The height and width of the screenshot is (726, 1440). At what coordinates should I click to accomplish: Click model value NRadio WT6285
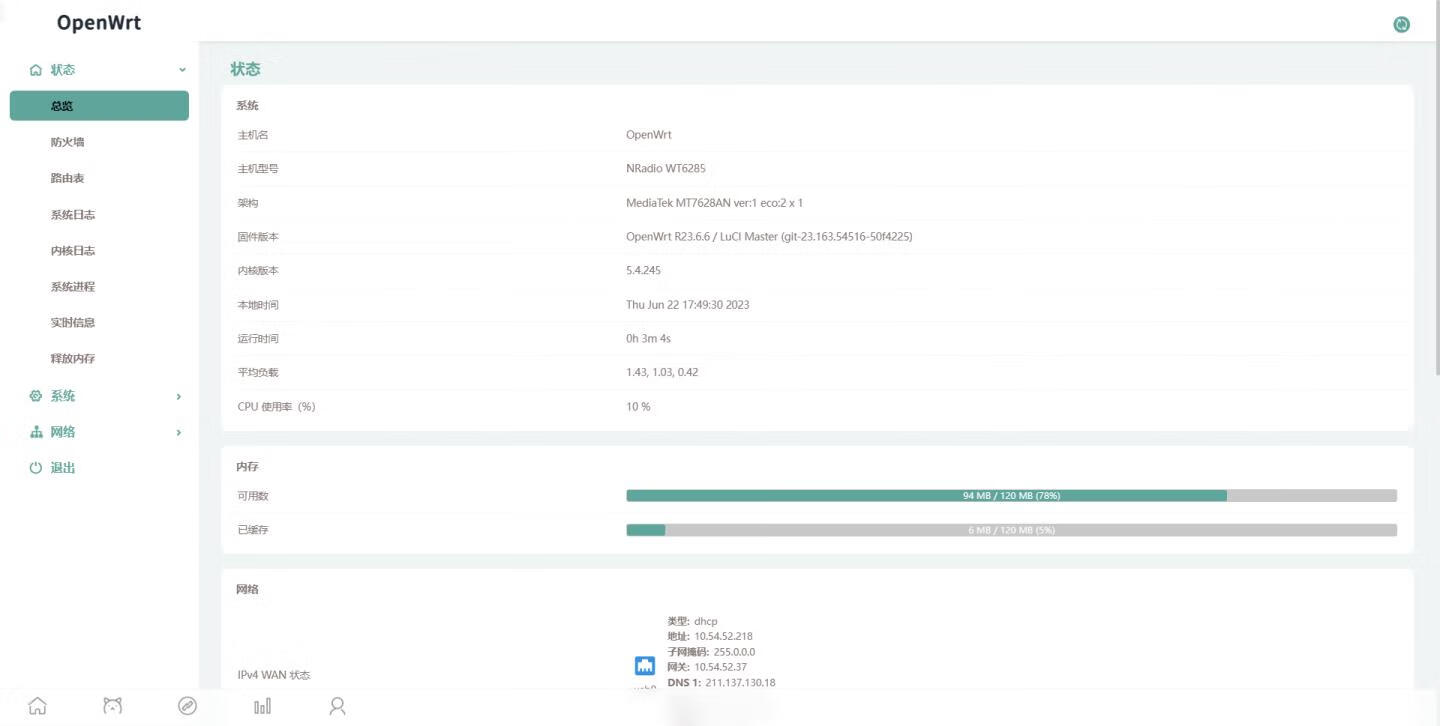[666, 169]
